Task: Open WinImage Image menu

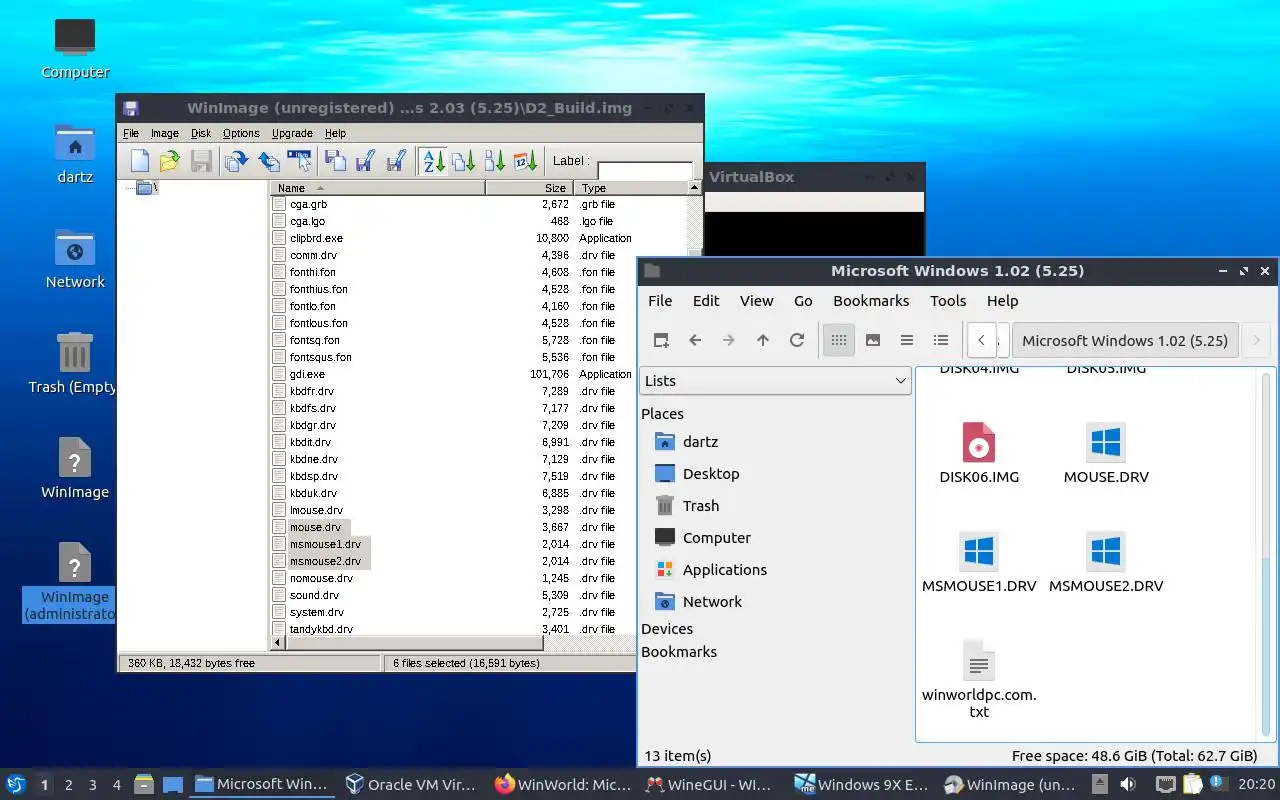Action: pyautogui.click(x=165, y=133)
